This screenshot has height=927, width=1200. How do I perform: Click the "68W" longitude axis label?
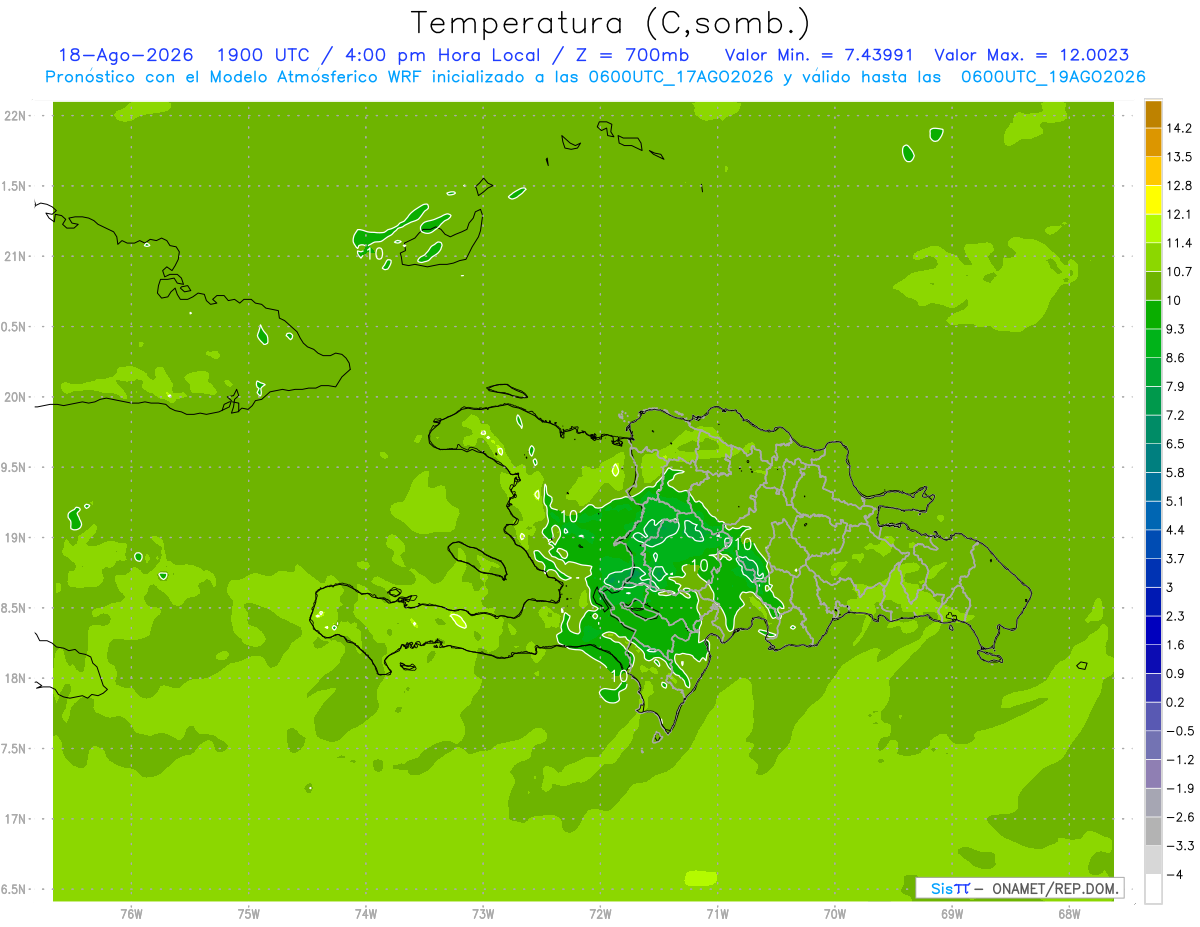[1069, 914]
